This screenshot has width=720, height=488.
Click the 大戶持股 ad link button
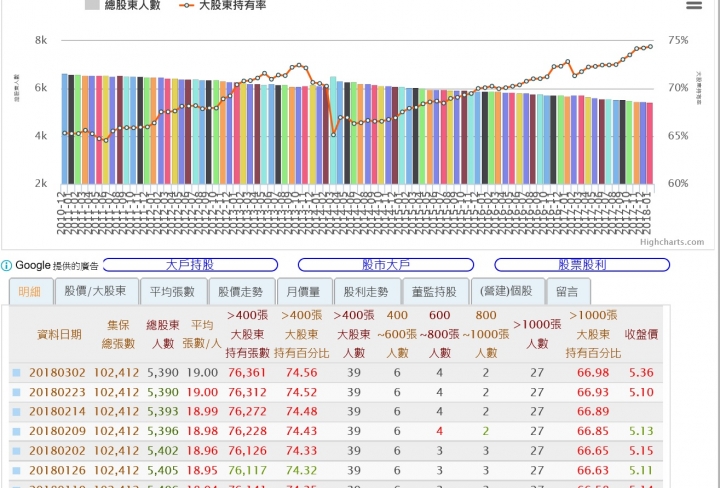(190, 265)
